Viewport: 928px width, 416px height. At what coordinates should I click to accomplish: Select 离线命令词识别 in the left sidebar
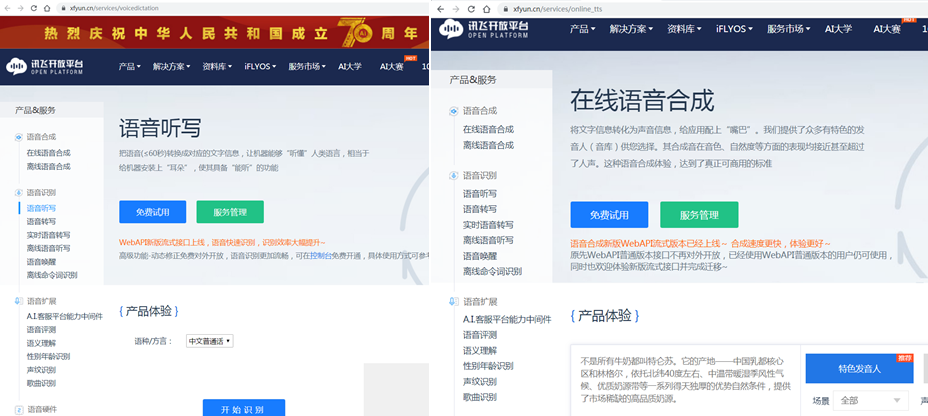pos(52,275)
